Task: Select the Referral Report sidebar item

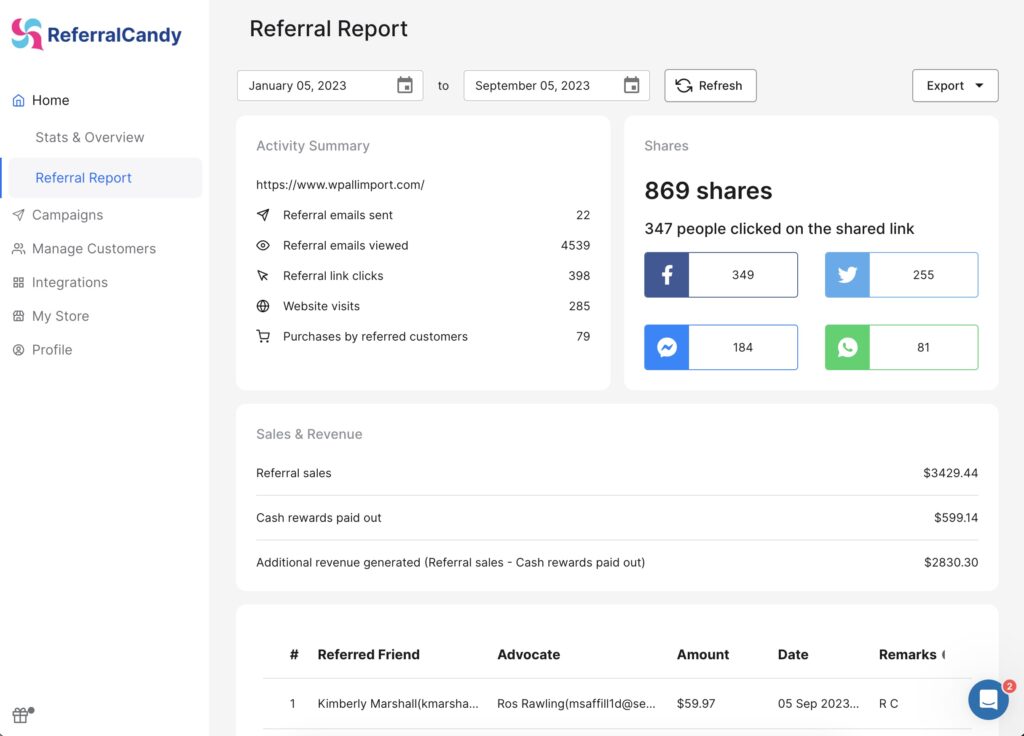Action: coord(85,177)
